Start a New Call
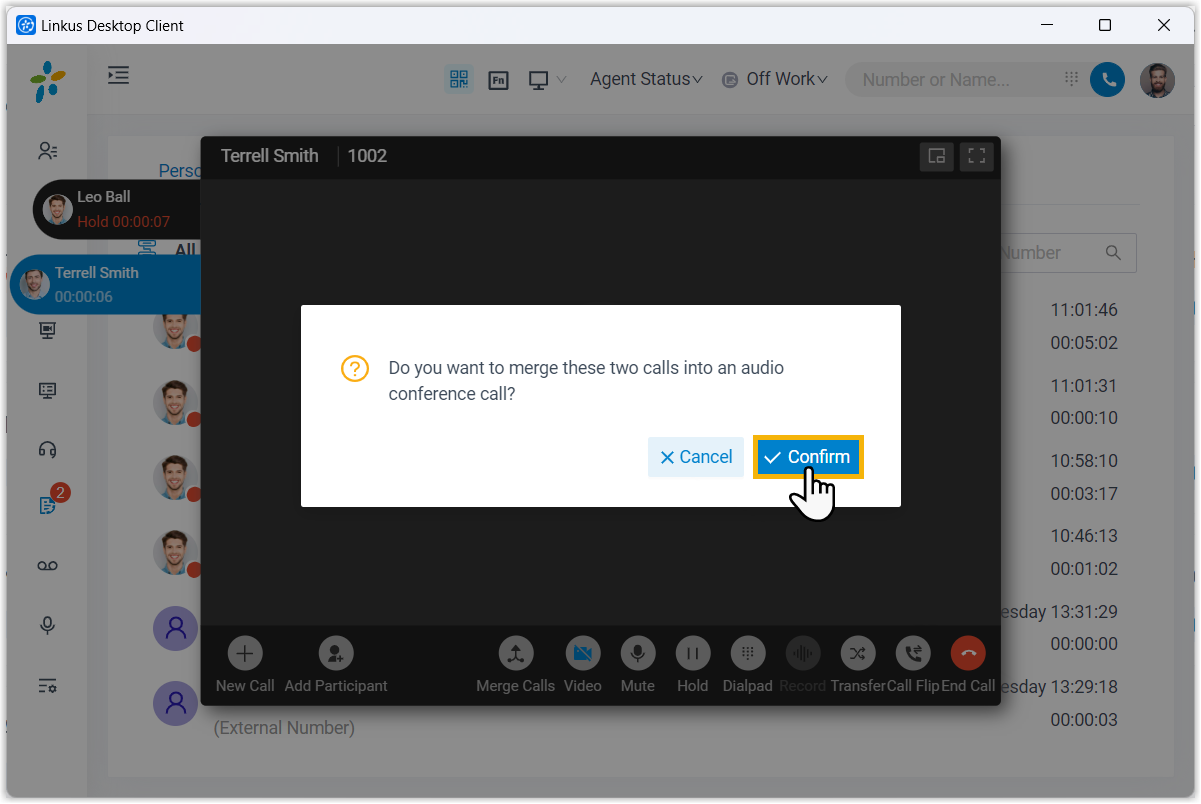The width and height of the screenshot is (1201, 804). pyautogui.click(x=245, y=654)
